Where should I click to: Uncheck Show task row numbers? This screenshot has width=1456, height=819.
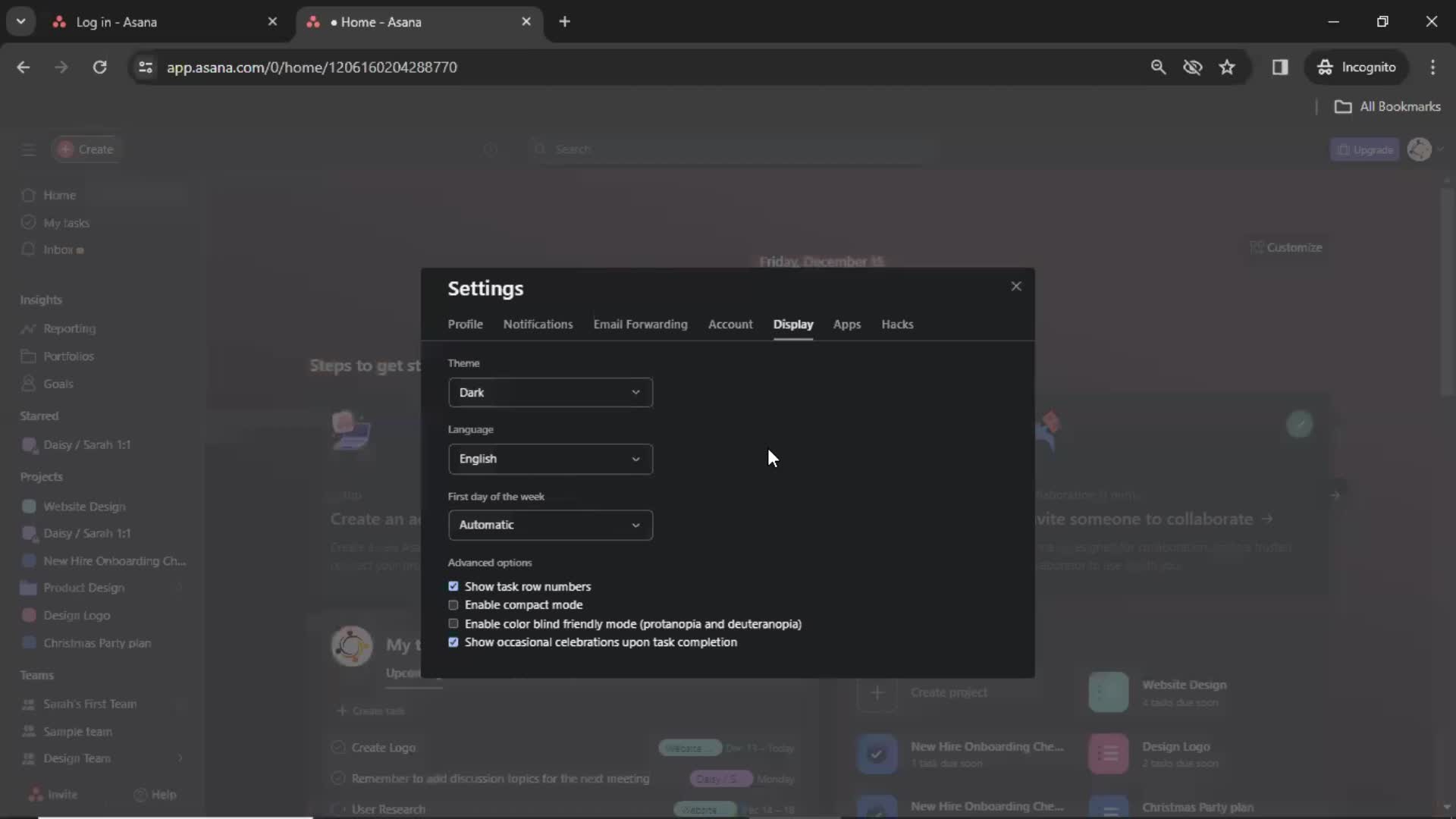coord(453,586)
